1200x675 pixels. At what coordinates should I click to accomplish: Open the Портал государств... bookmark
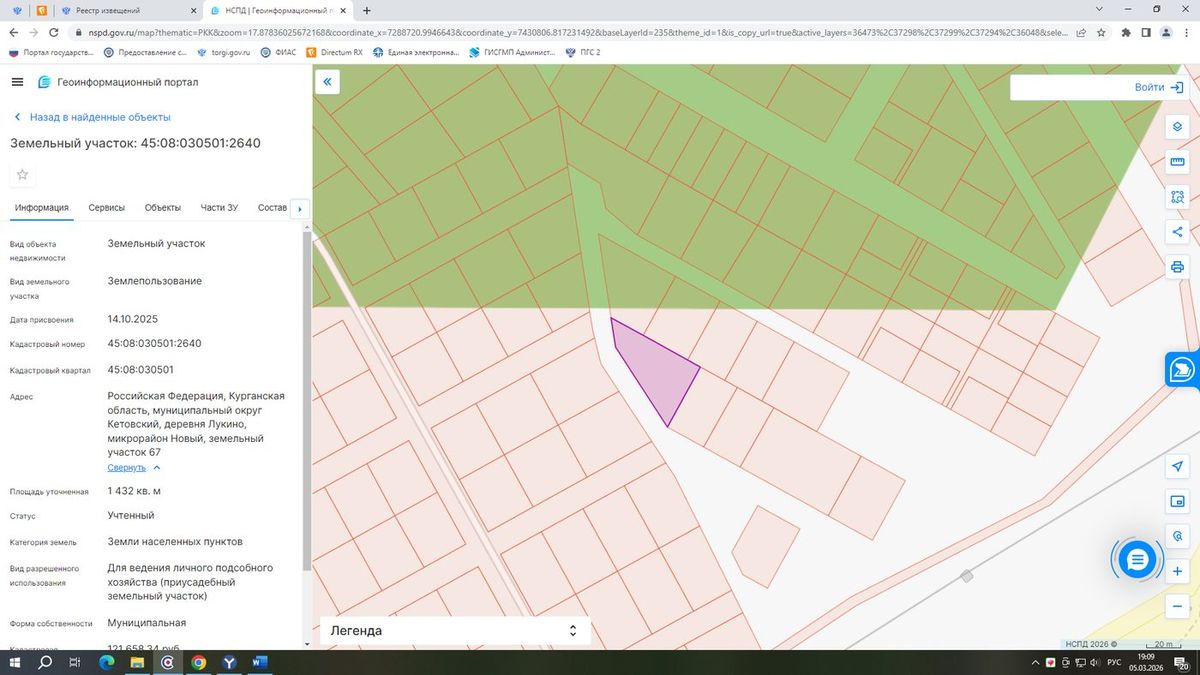tap(50, 52)
